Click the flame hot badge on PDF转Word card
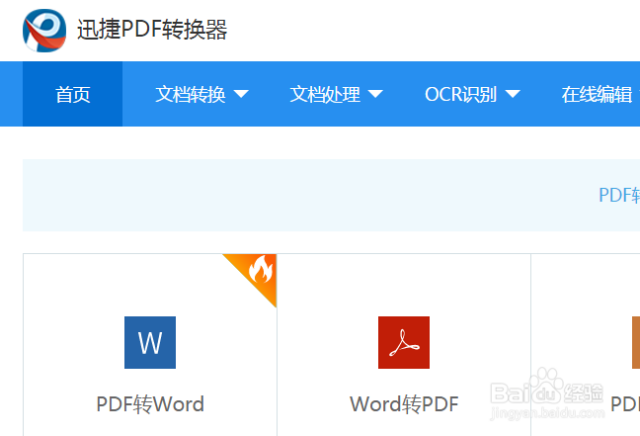 [x=259, y=271]
